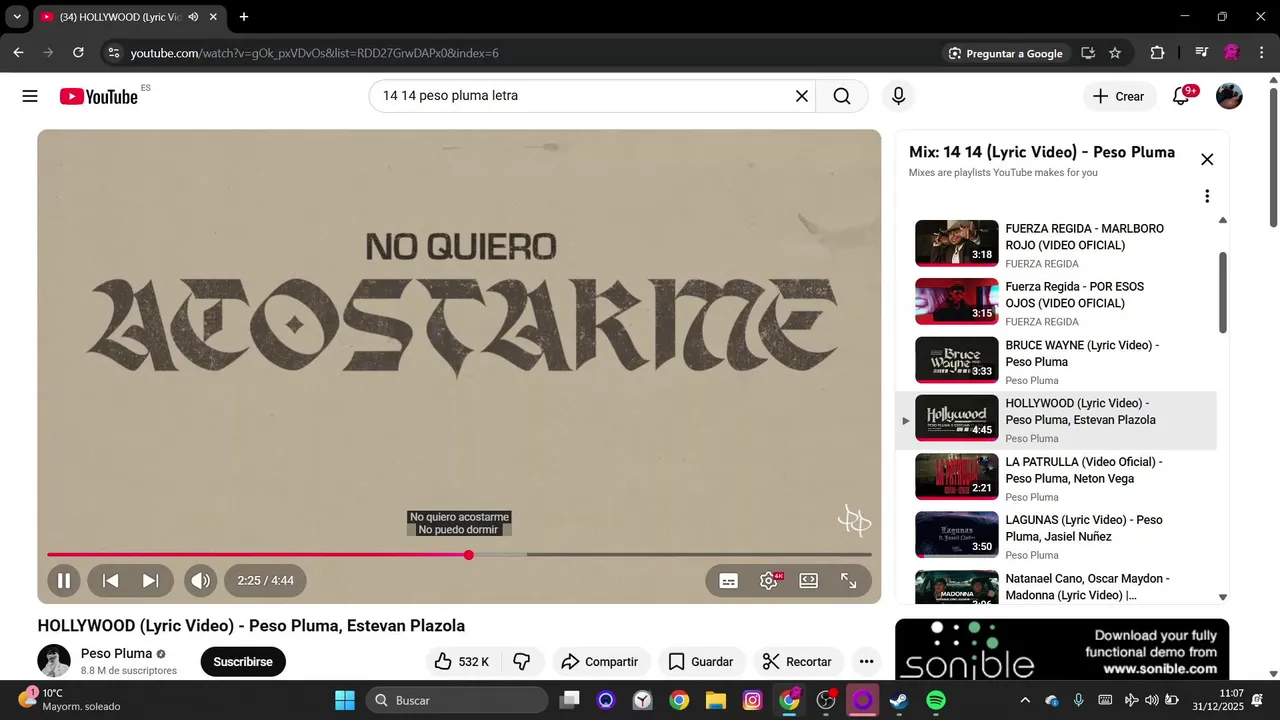Open Chrome extensions puzzle icon
Image resolution: width=1280 pixels, height=720 pixels.
[1157, 53]
